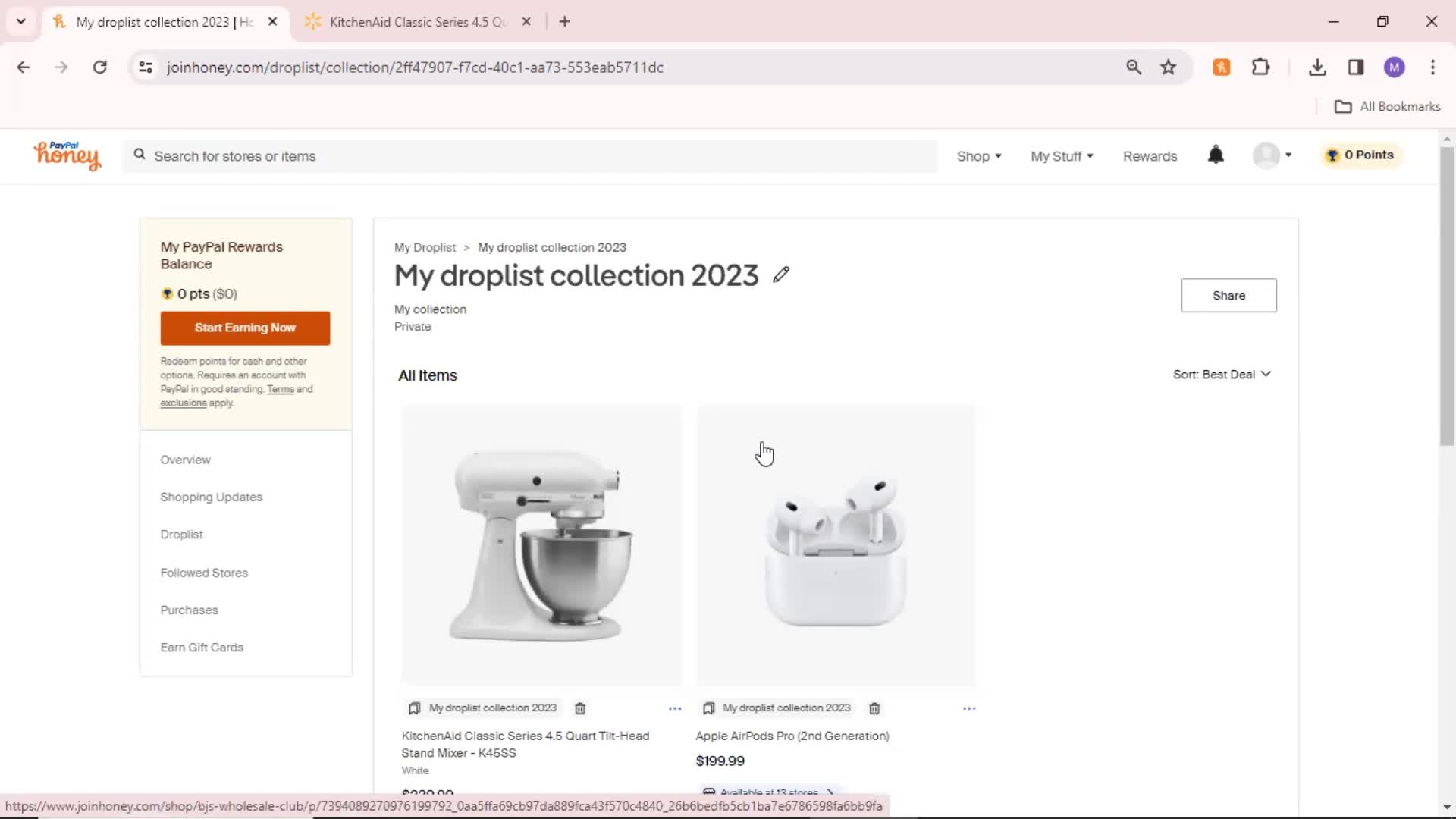
Task: Open Followed Stores in the sidebar
Action: coord(204,573)
